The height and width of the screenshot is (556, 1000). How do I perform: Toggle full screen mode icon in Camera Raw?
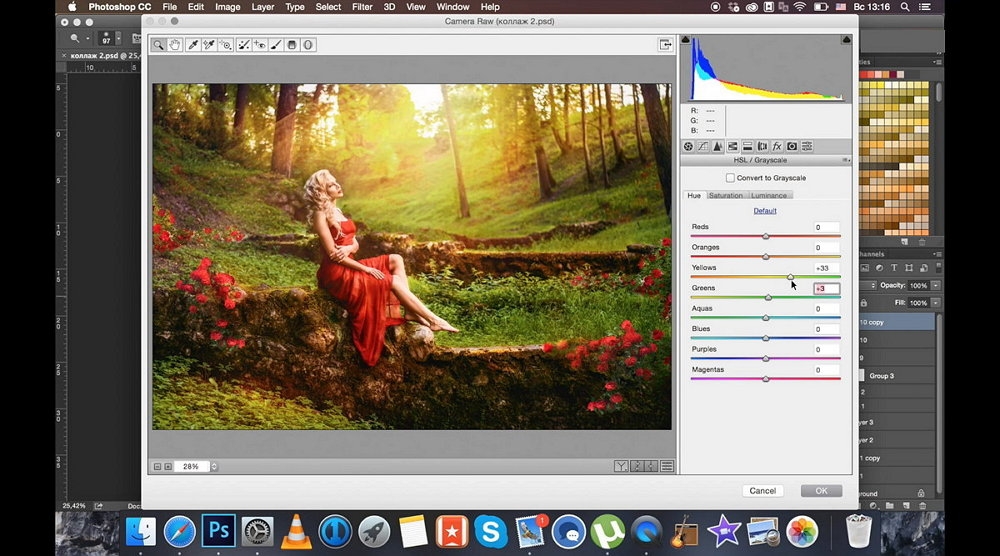pyautogui.click(x=665, y=45)
